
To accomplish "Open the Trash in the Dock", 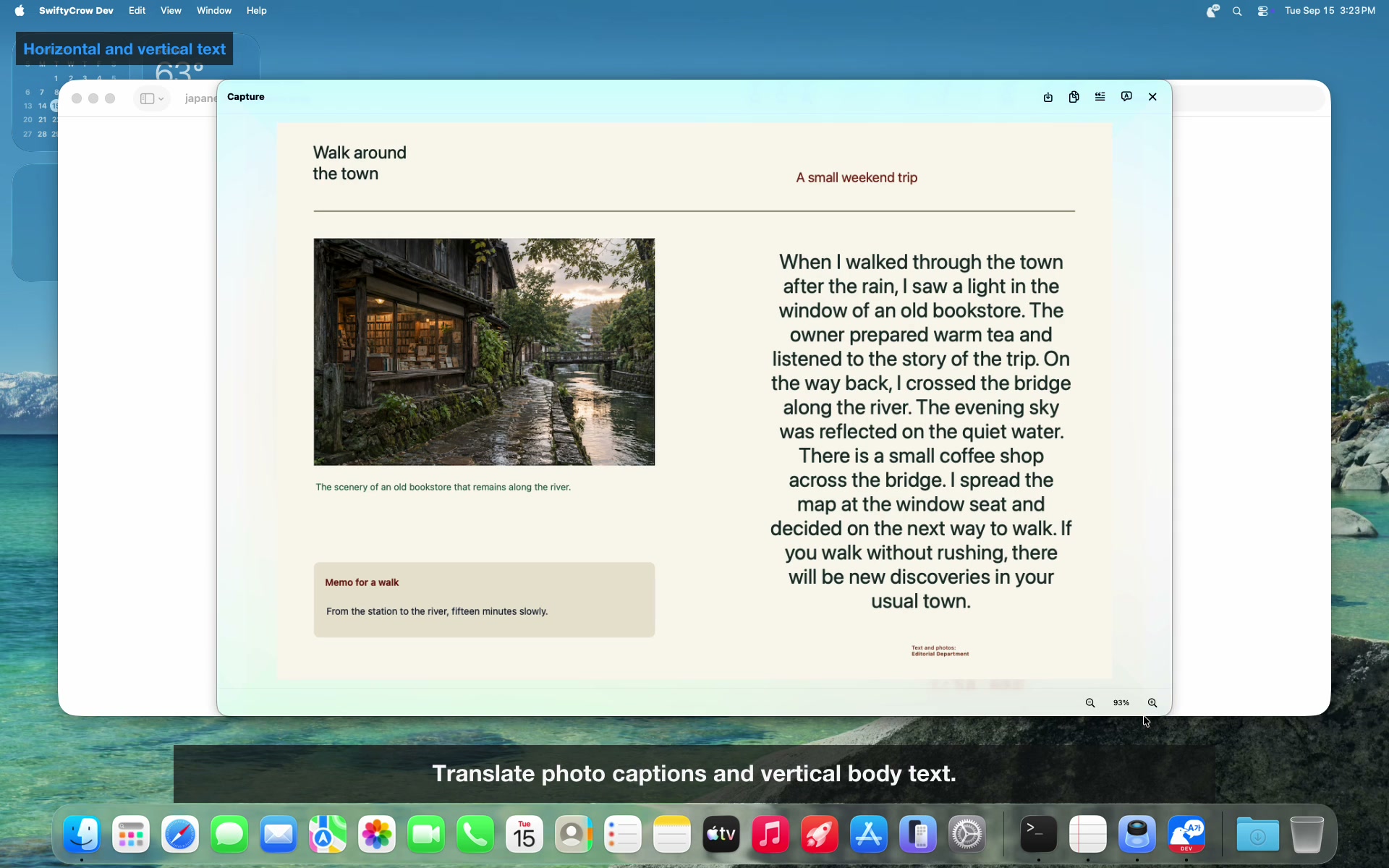I will [x=1307, y=835].
